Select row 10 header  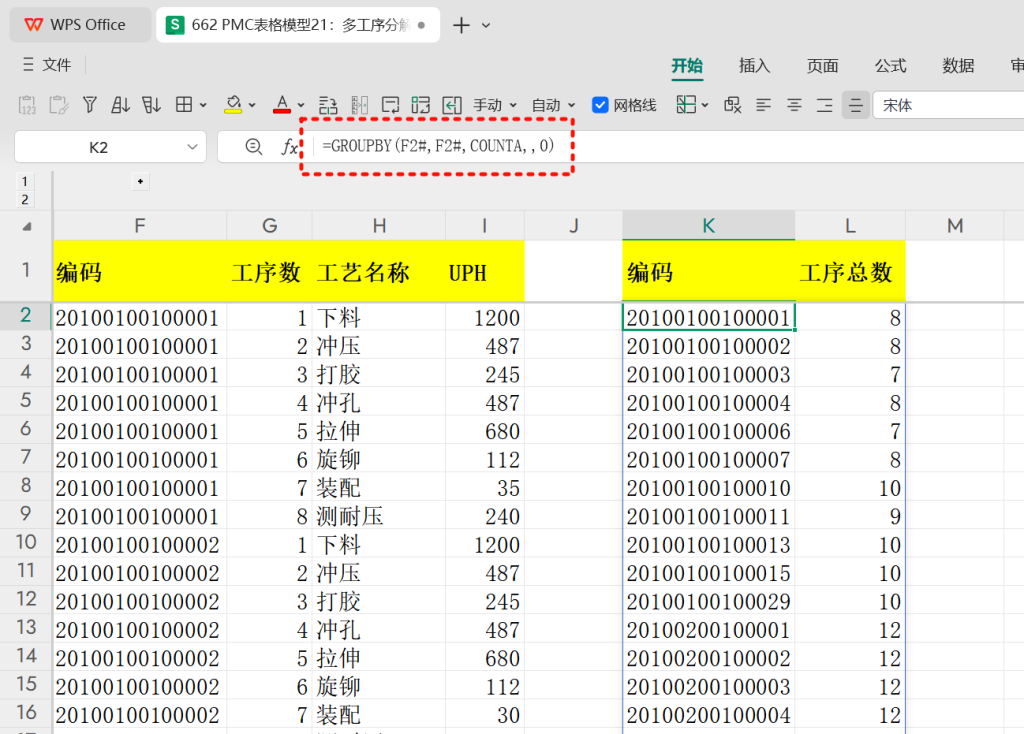tap(26, 542)
